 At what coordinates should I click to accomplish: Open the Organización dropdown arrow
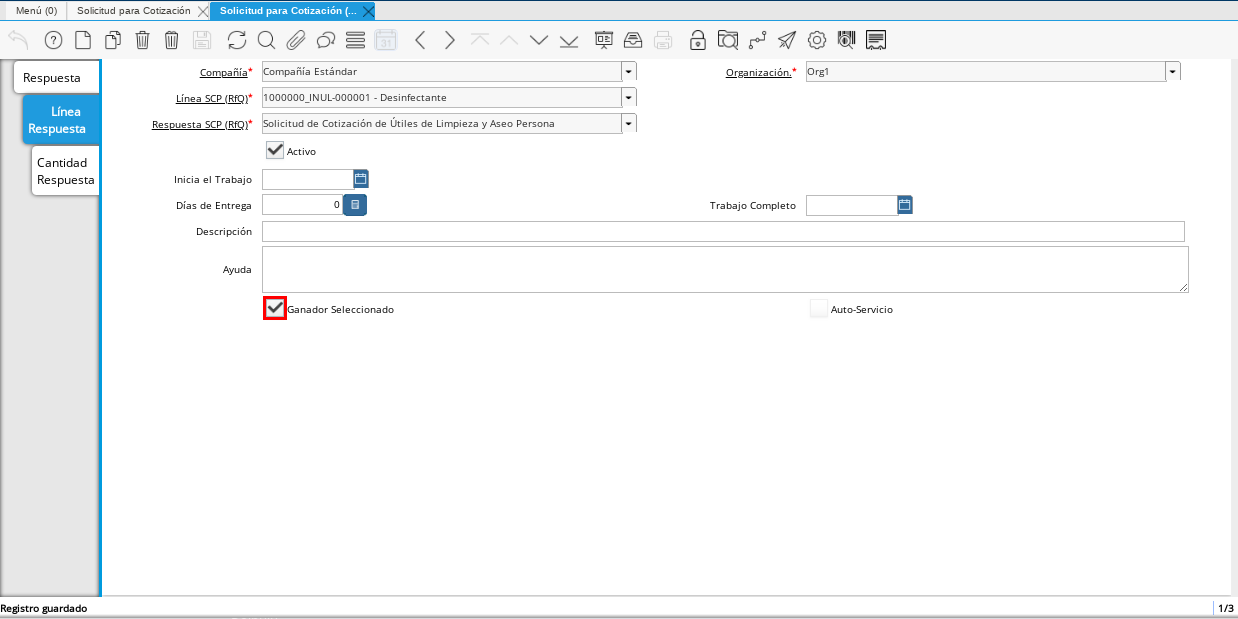coord(1172,72)
